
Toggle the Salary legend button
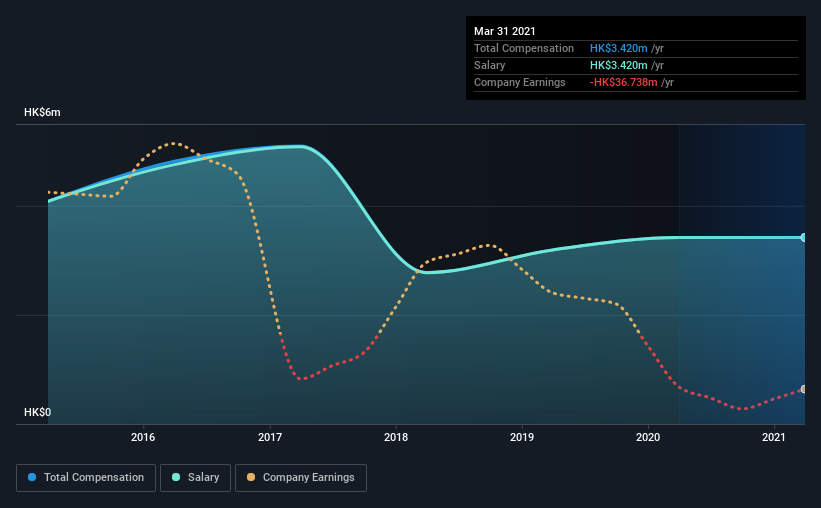[195, 478]
